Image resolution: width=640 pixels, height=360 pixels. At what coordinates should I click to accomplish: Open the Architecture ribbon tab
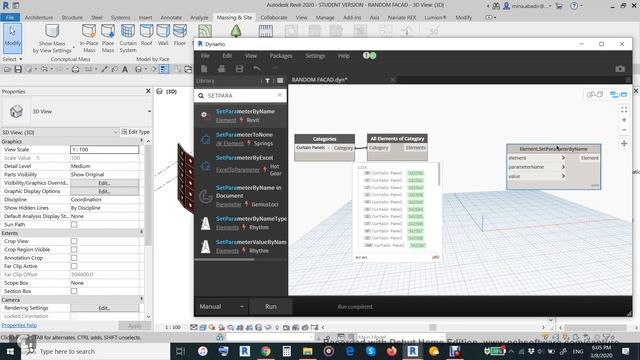39,18
